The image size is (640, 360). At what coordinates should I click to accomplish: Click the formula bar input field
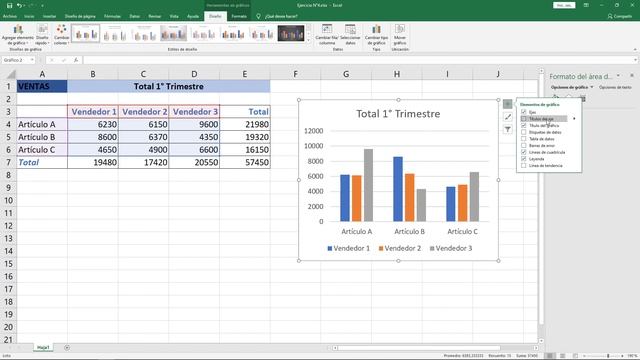pos(358,60)
